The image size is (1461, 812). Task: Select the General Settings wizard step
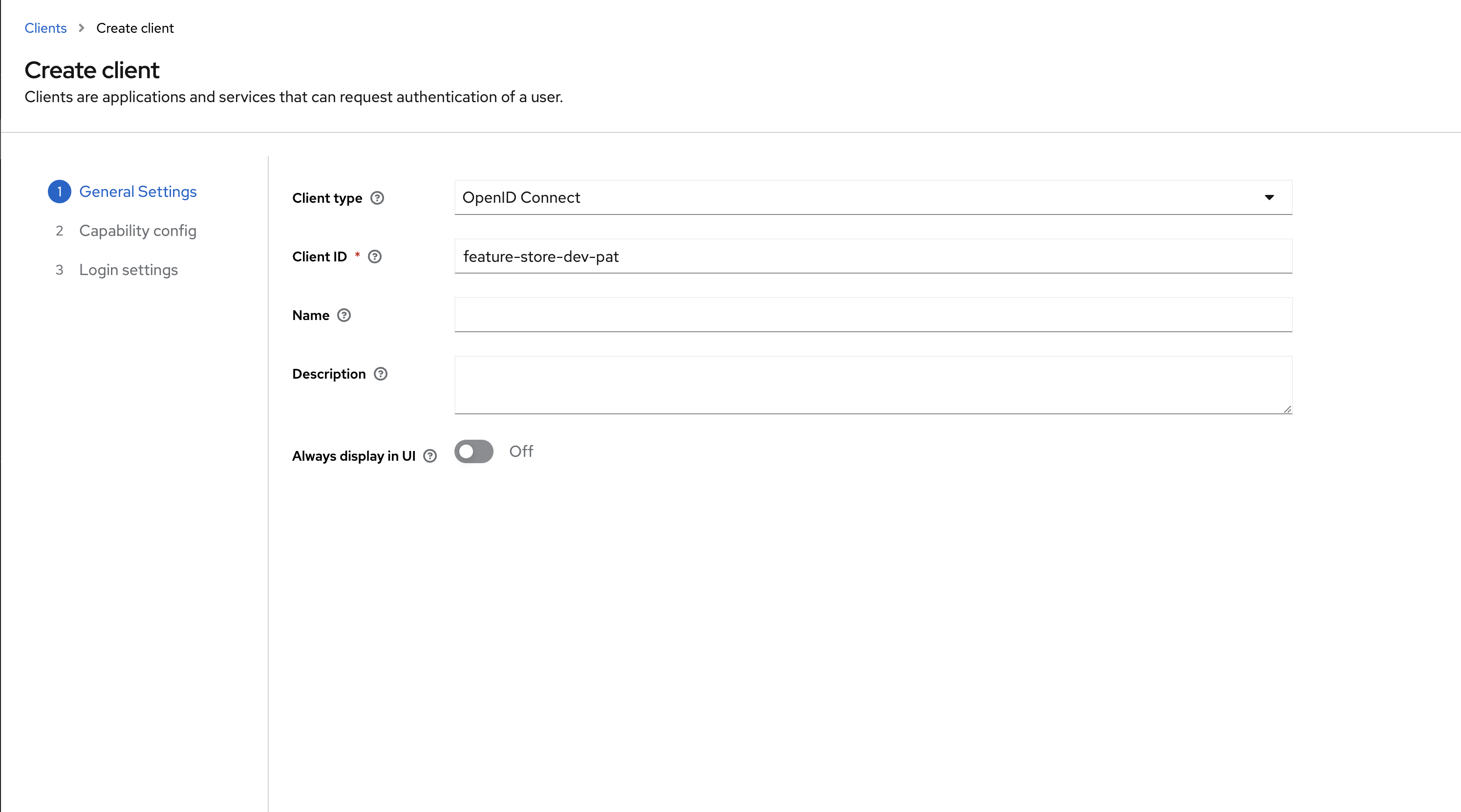click(138, 192)
